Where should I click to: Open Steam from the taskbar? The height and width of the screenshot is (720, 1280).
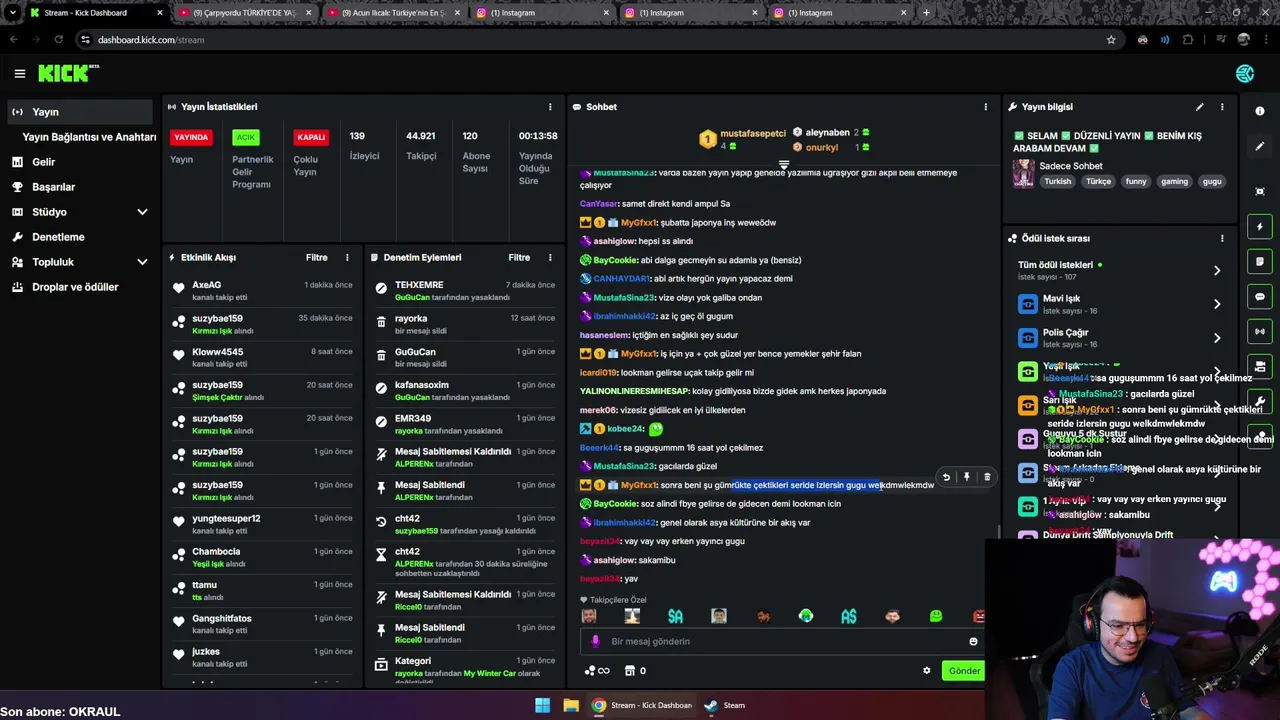click(726, 705)
